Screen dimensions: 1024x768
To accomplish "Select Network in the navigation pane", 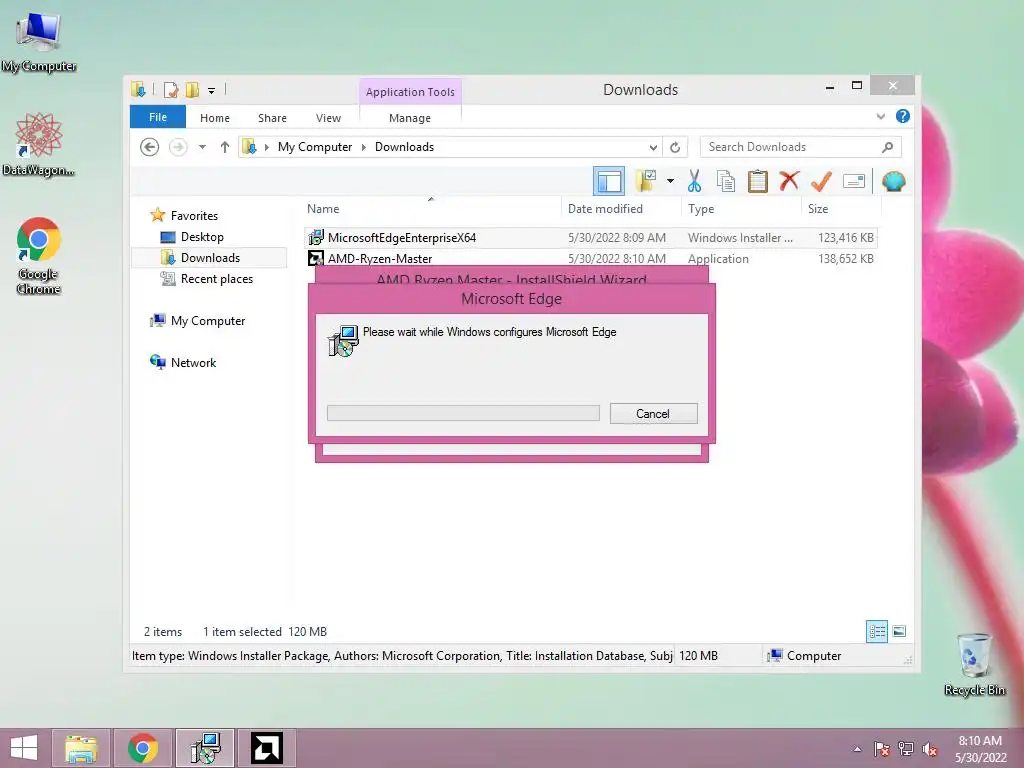I will [x=193, y=362].
